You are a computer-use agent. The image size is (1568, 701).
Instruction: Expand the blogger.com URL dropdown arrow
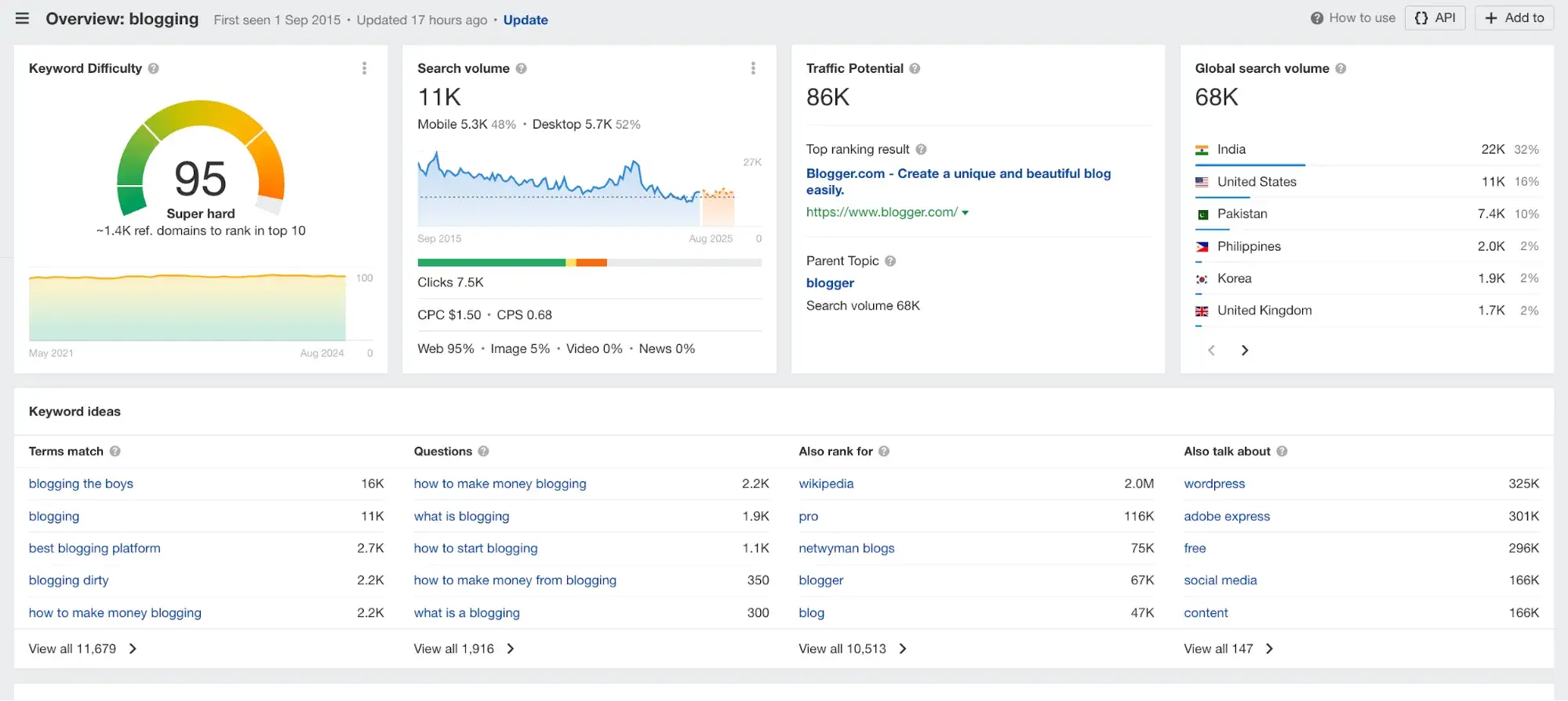coord(966,212)
